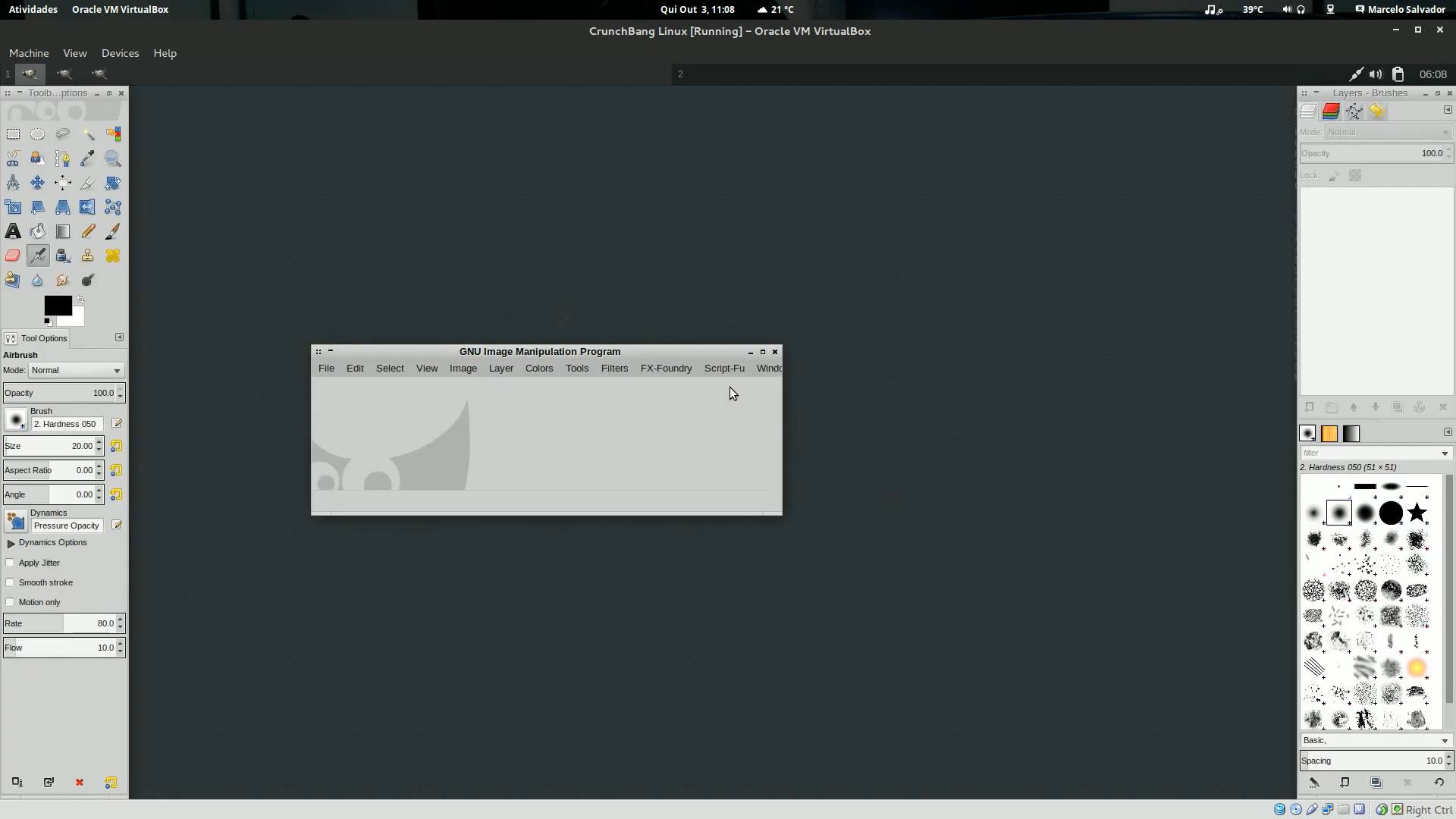Select the Blend gradient tool
Screen dimensions: 1456x819
(x=63, y=231)
